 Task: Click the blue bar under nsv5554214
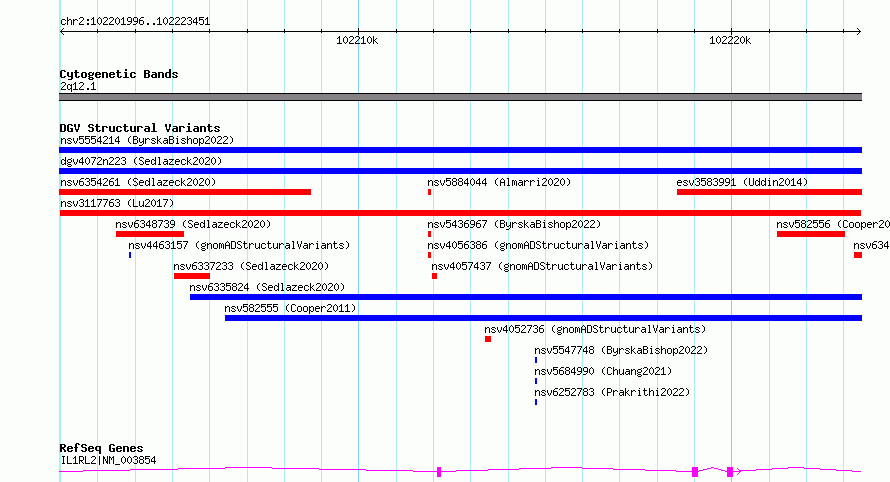click(x=460, y=150)
